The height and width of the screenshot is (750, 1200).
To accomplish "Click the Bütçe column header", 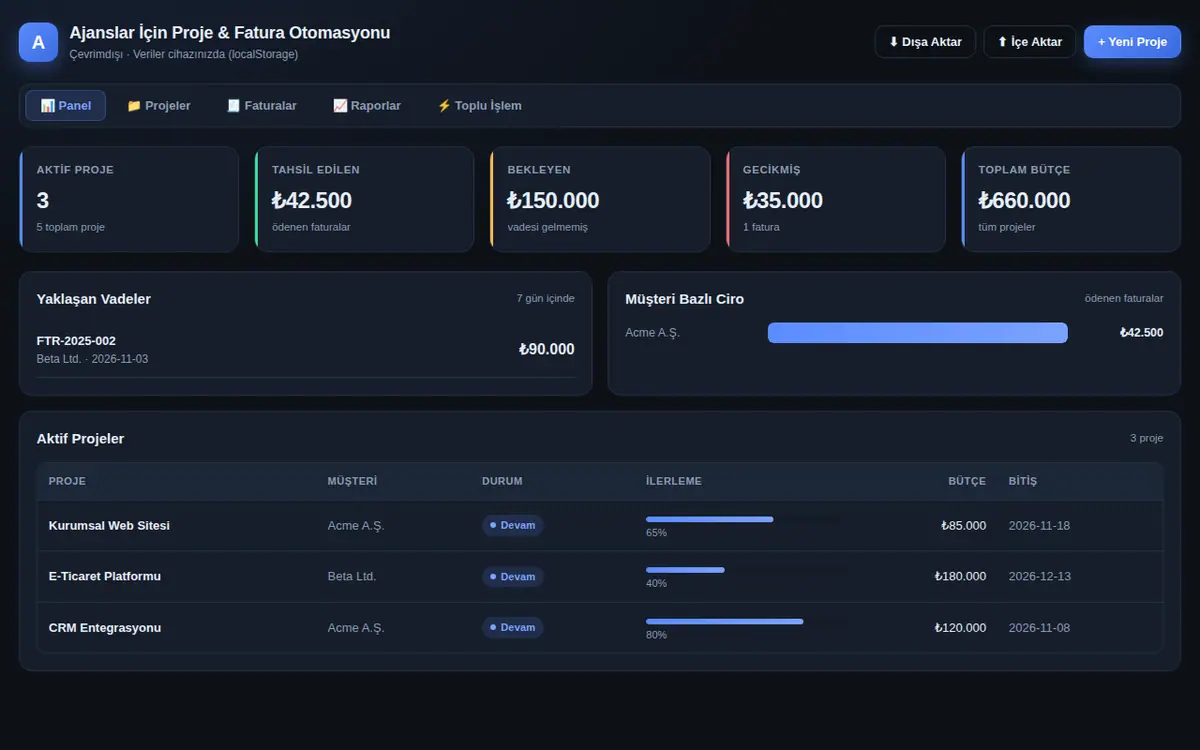I will click(x=967, y=481).
